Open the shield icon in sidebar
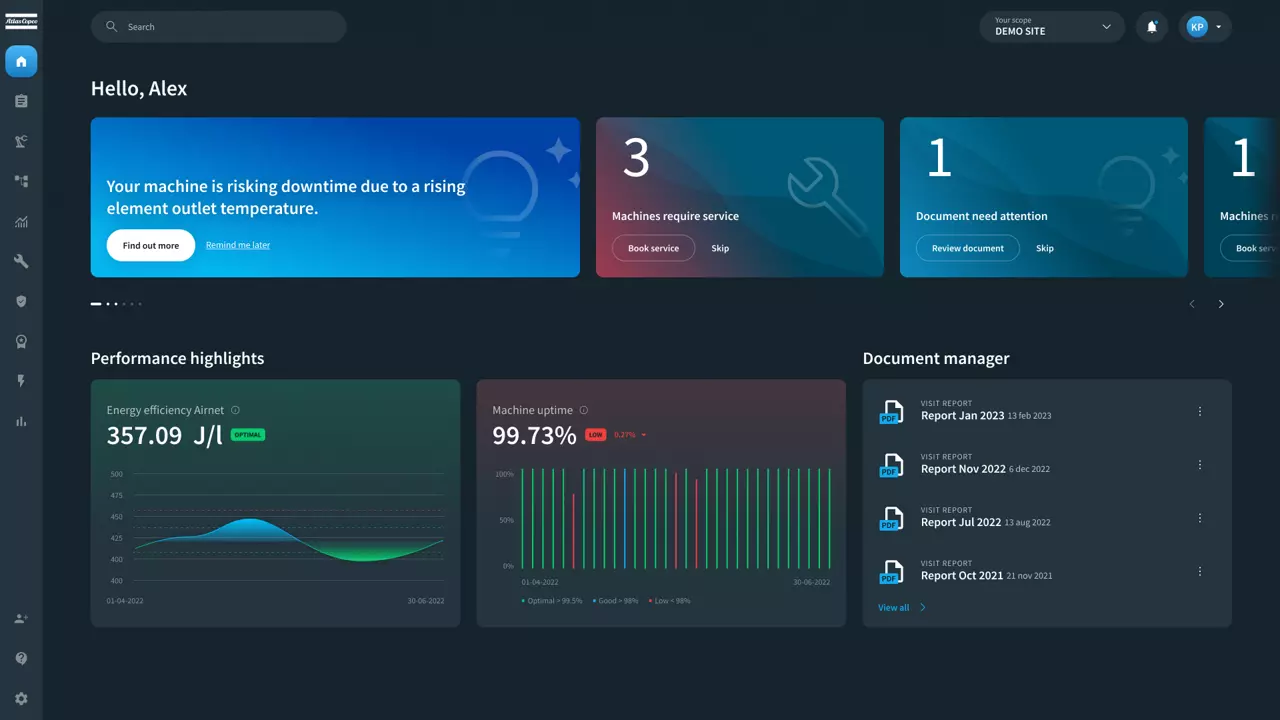1280x720 pixels. (21, 301)
